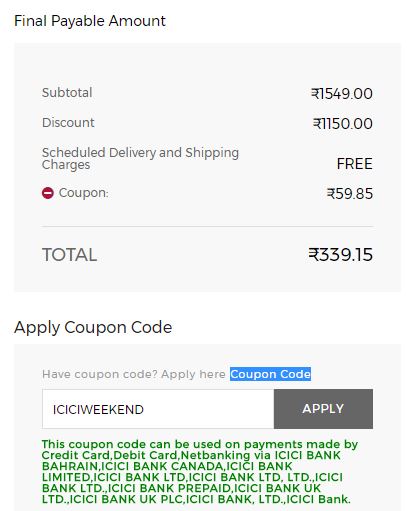Click the Subtotal label

click(67, 93)
